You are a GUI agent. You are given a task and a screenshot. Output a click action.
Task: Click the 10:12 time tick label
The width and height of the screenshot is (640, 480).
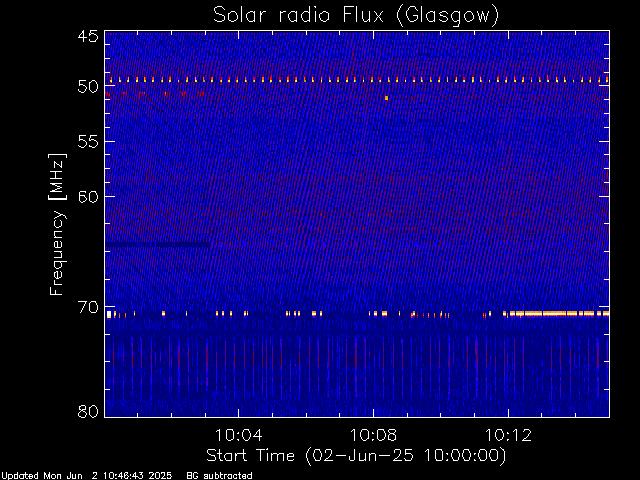click(x=508, y=435)
